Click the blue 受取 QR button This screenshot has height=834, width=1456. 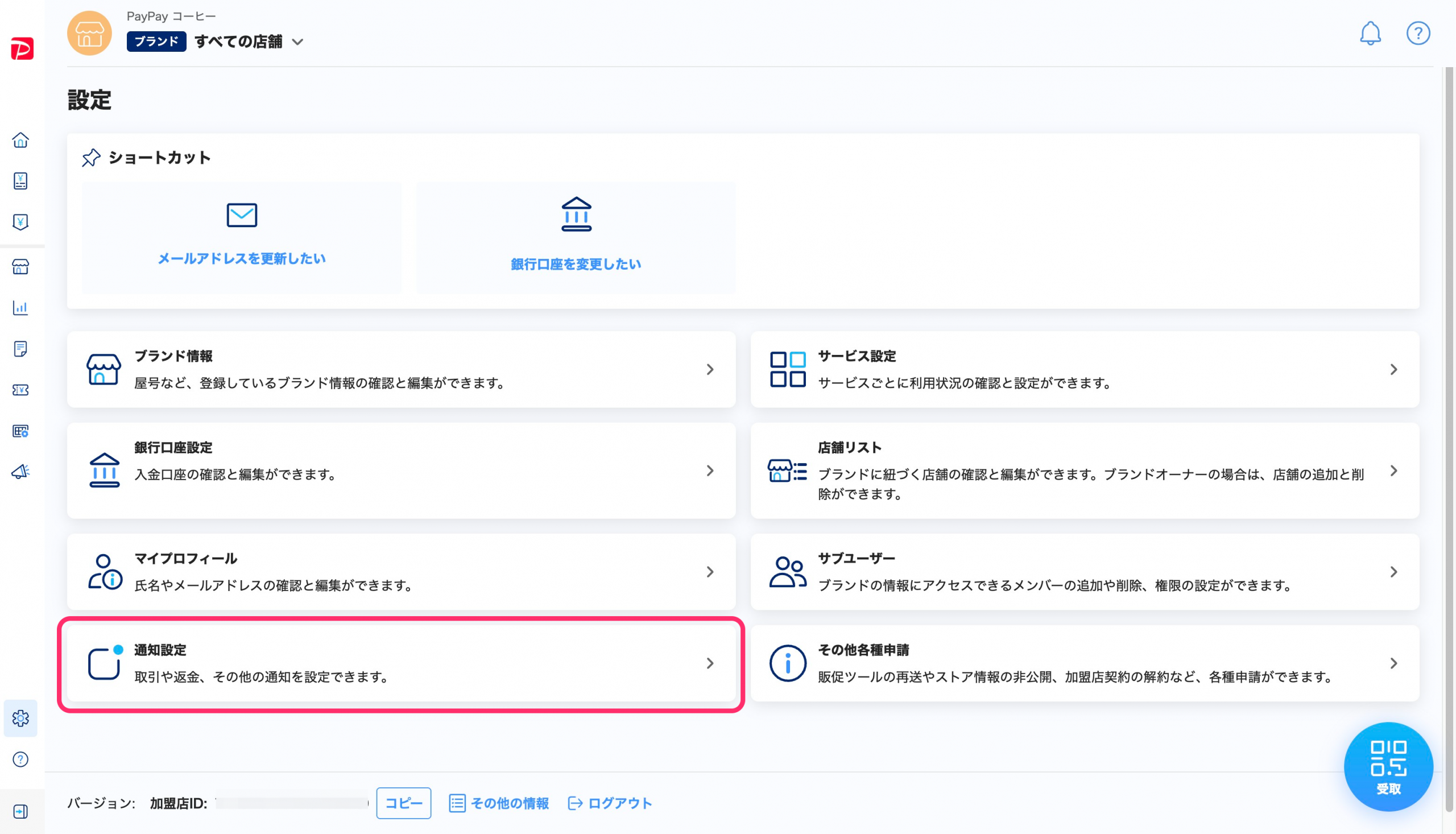click(1388, 766)
